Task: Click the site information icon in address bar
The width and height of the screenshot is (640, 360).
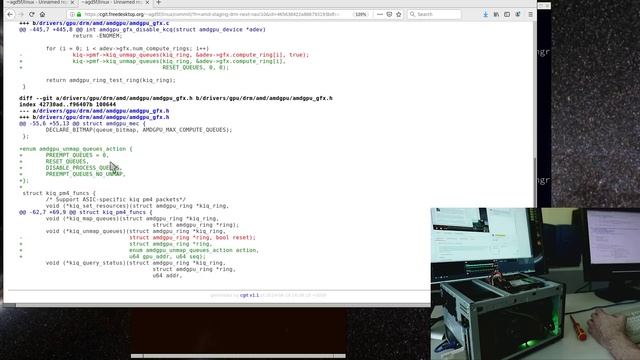Action: 72,14
